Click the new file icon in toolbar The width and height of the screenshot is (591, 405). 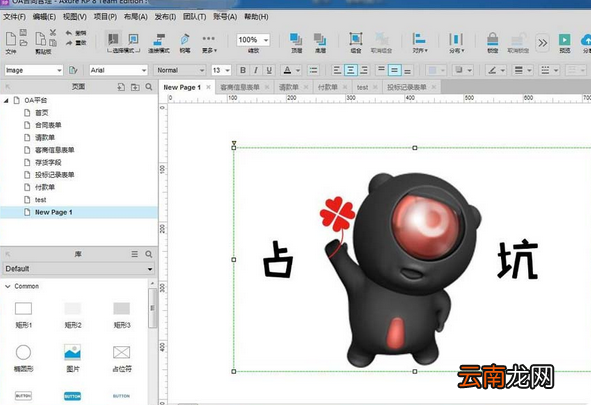(11, 39)
